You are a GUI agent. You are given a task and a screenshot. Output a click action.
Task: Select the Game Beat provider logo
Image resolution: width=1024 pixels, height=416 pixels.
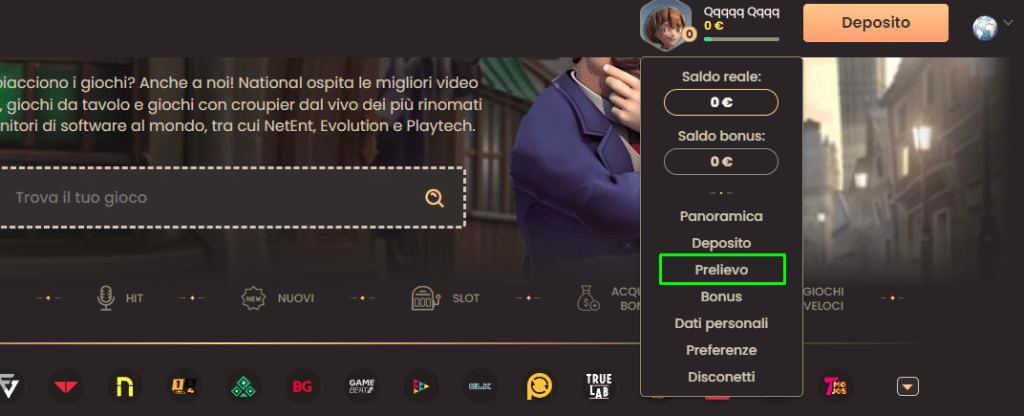pyautogui.click(x=361, y=386)
